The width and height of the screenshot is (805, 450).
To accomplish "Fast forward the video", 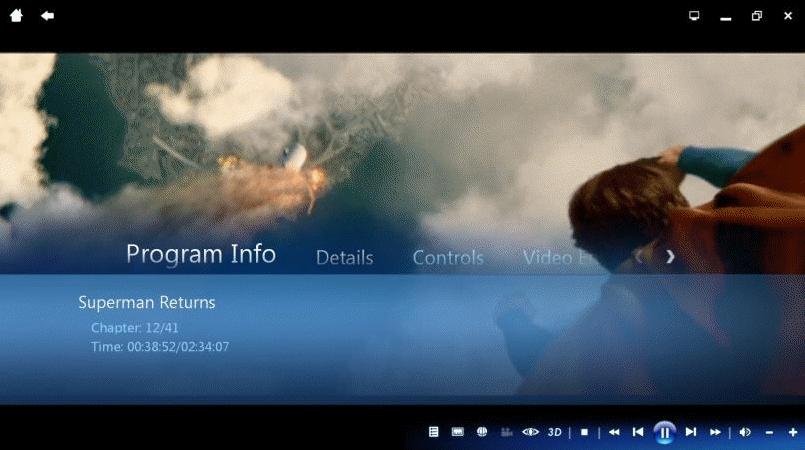I will click(x=715, y=432).
